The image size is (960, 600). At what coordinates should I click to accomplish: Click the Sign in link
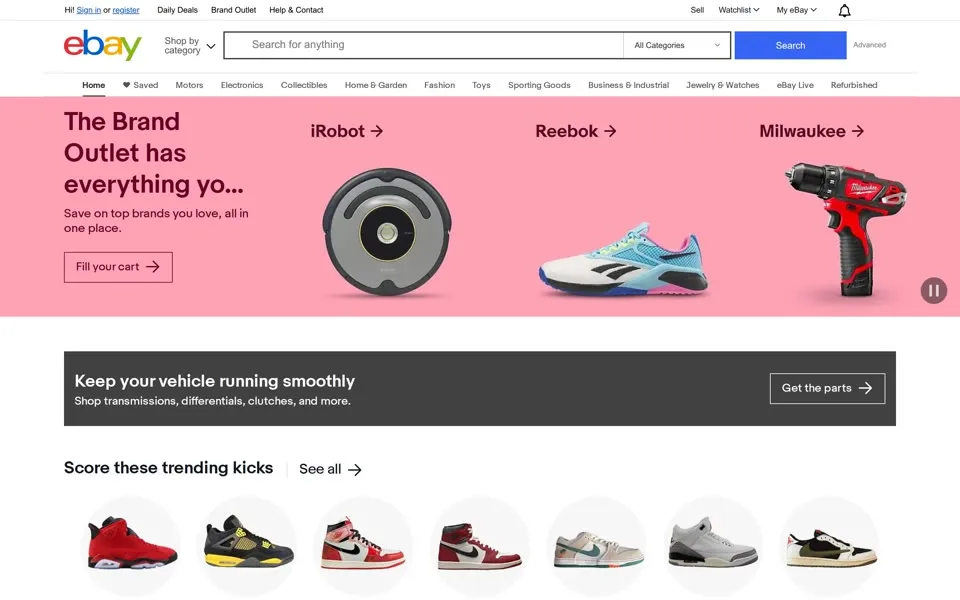(89, 10)
